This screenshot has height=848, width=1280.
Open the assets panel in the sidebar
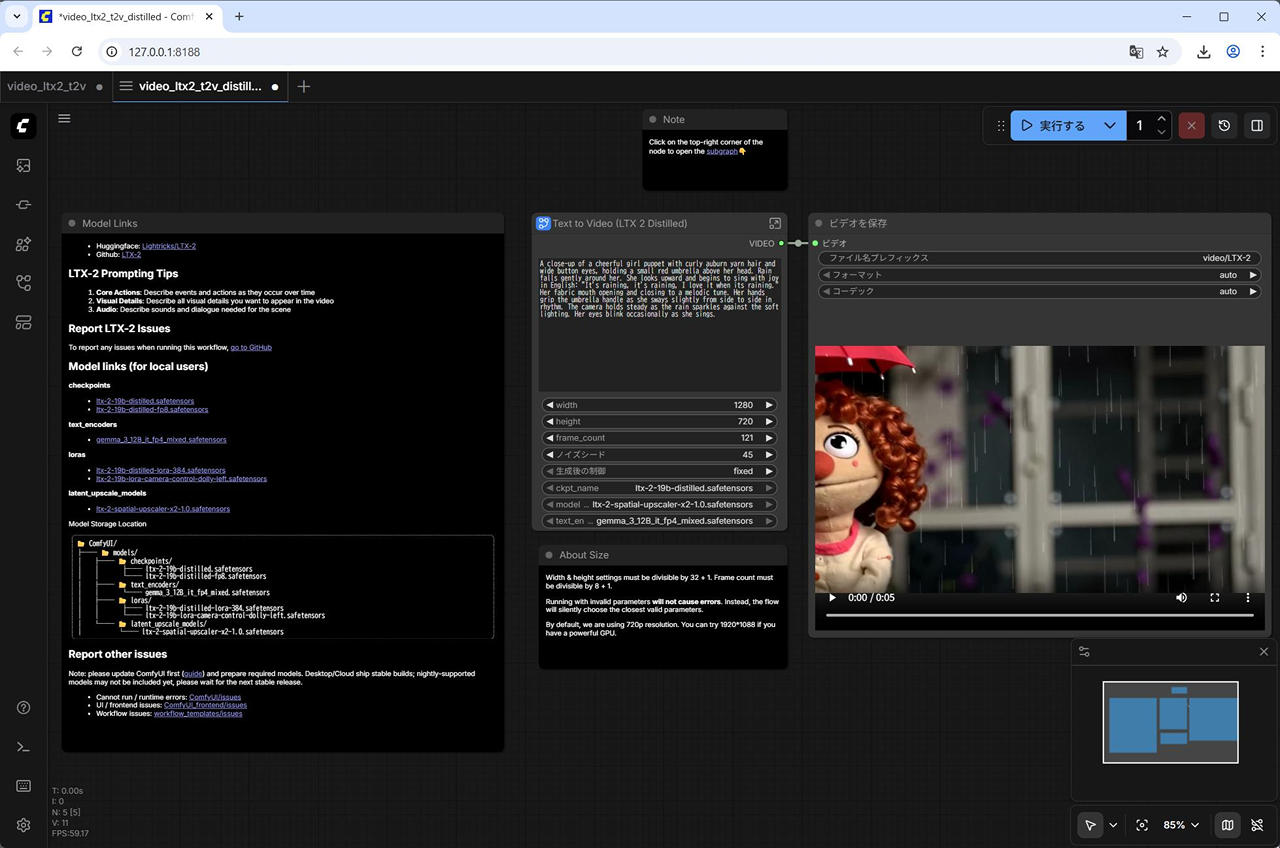click(x=24, y=165)
